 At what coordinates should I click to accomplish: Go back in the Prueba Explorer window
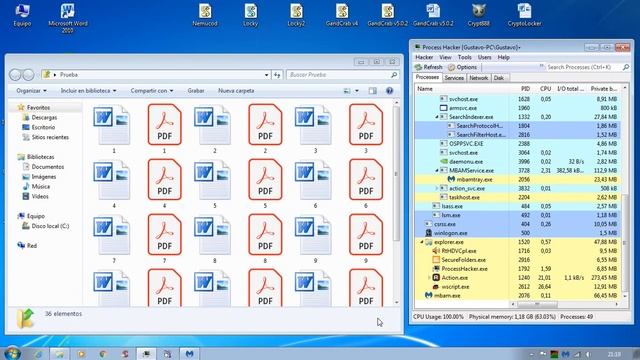[15, 75]
